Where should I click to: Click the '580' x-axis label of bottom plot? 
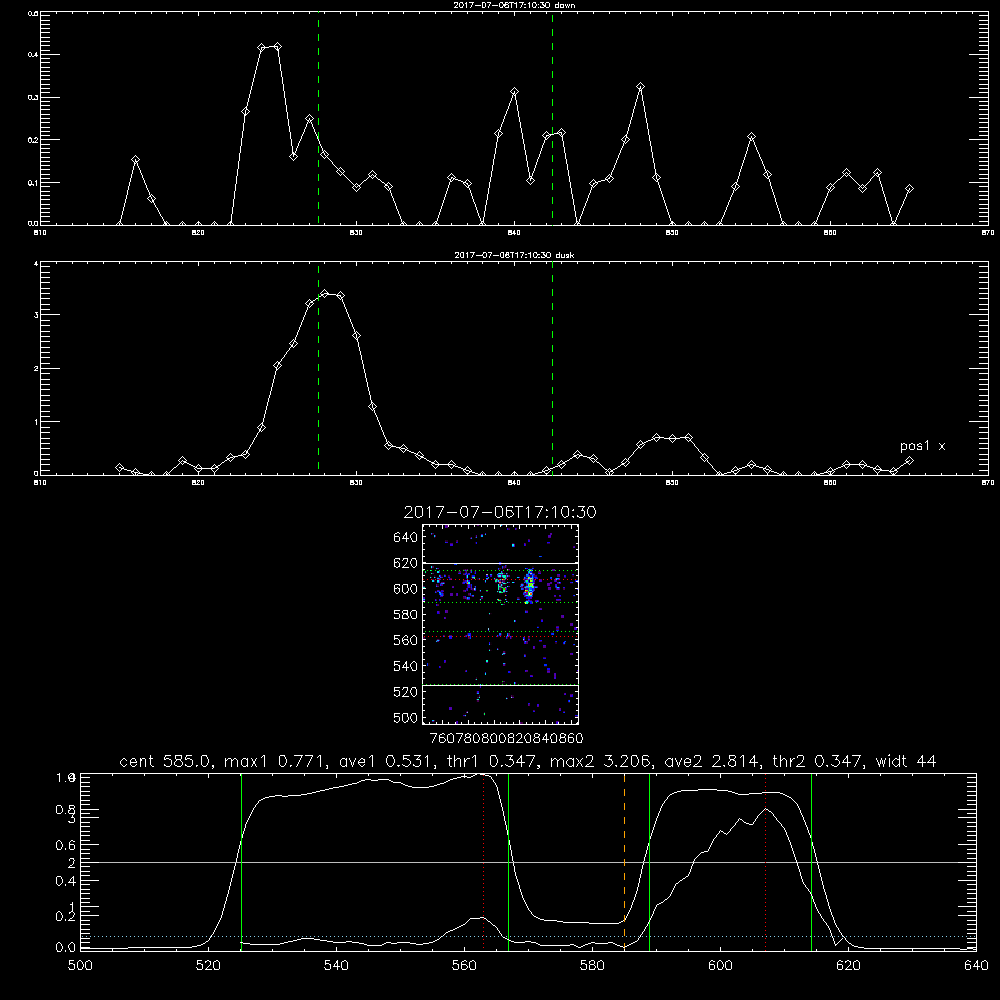(x=592, y=966)
